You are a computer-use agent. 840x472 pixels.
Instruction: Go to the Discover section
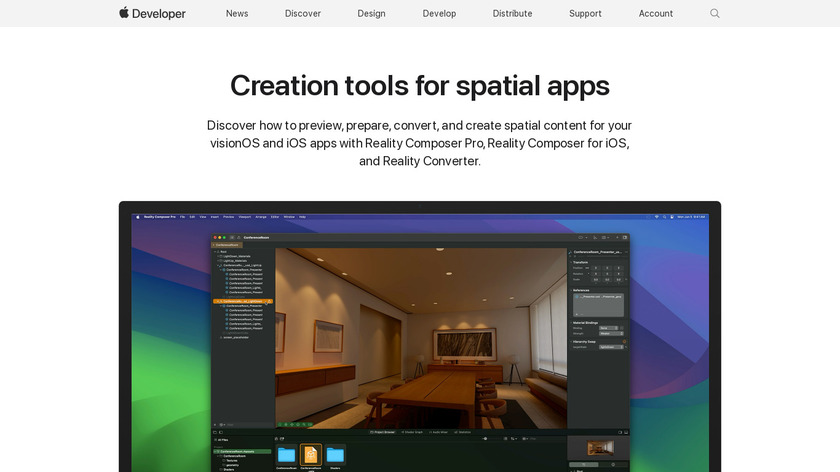303,13
